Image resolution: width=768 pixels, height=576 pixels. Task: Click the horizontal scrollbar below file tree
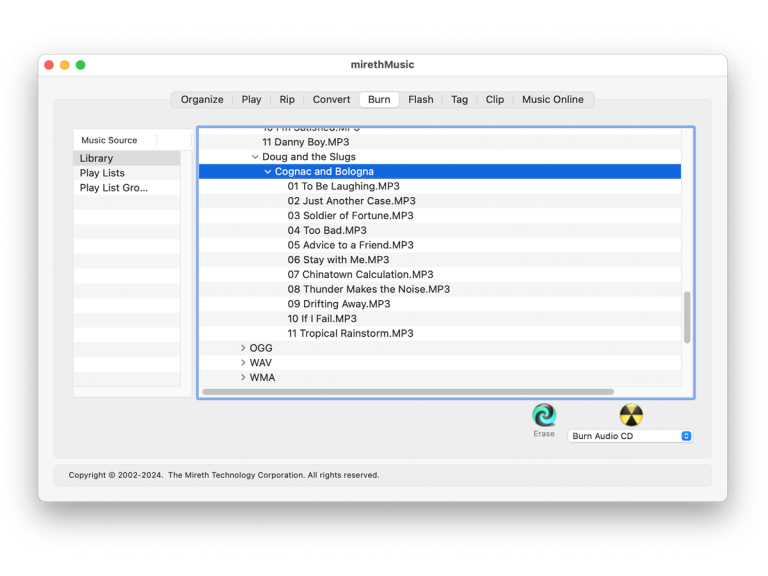(x=408, y=392)
